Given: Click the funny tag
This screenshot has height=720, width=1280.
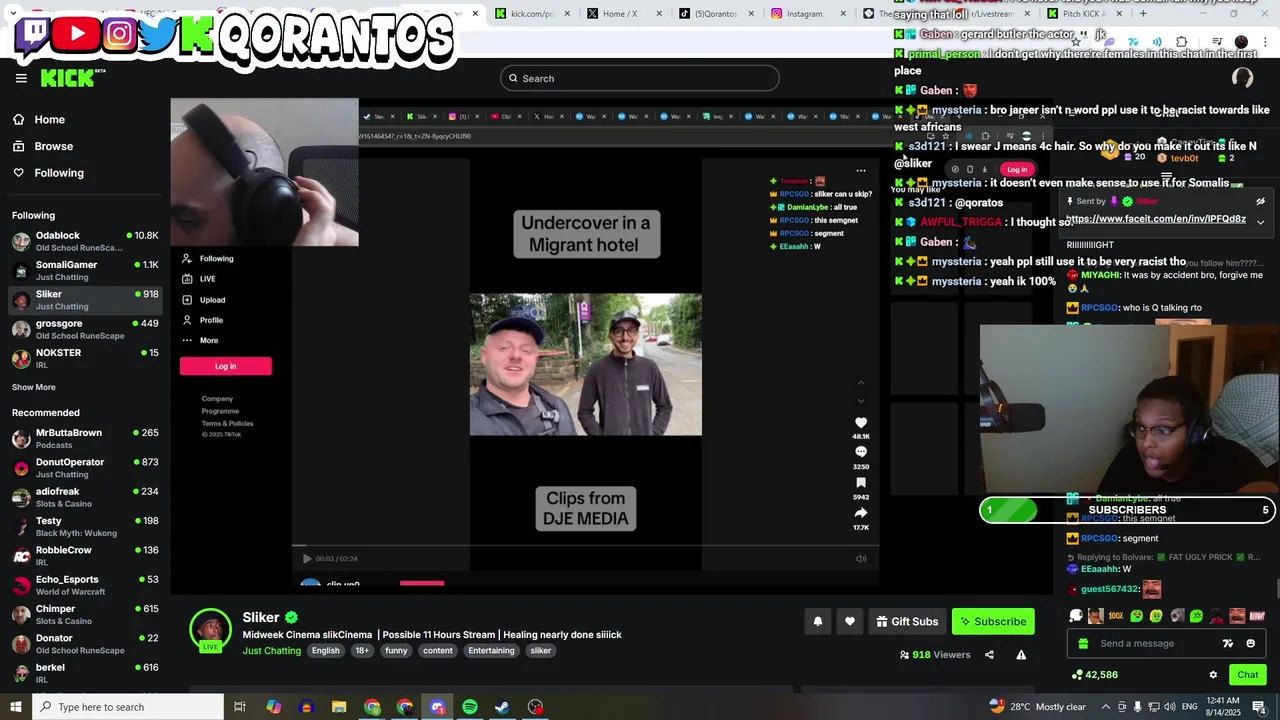Looking at the screenshot, I should (x=396, y=651).
